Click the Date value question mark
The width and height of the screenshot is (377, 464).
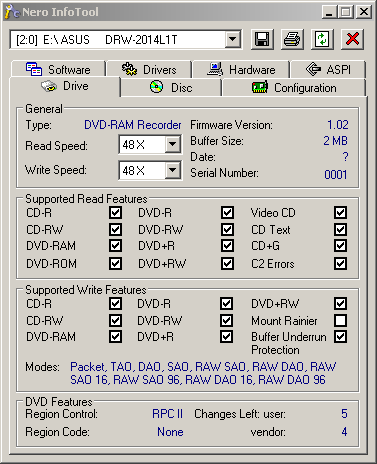tap(346, 157)
